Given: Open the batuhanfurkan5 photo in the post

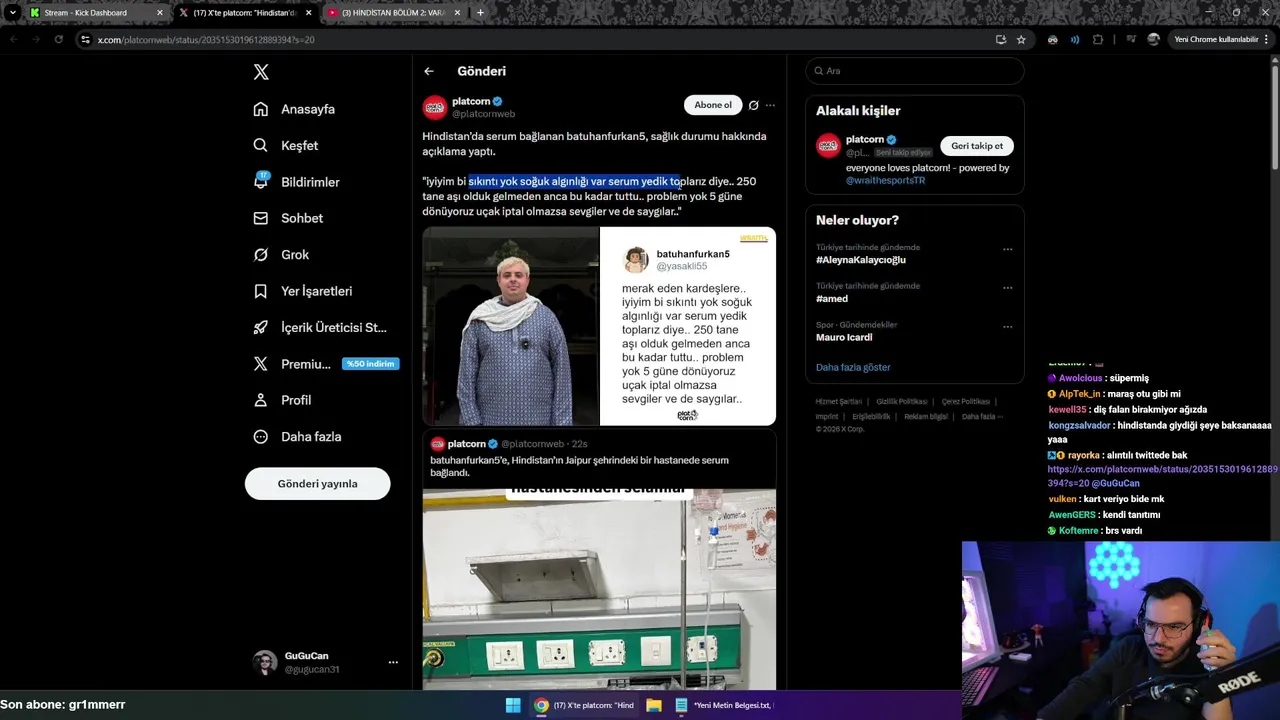Looking at the screenshot, I should tap(511, 326).
